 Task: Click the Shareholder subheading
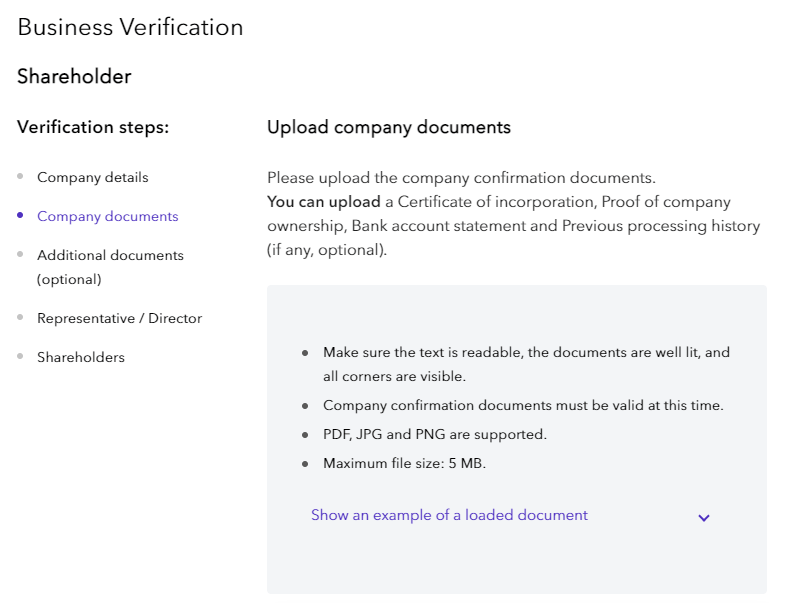point(74,76)
